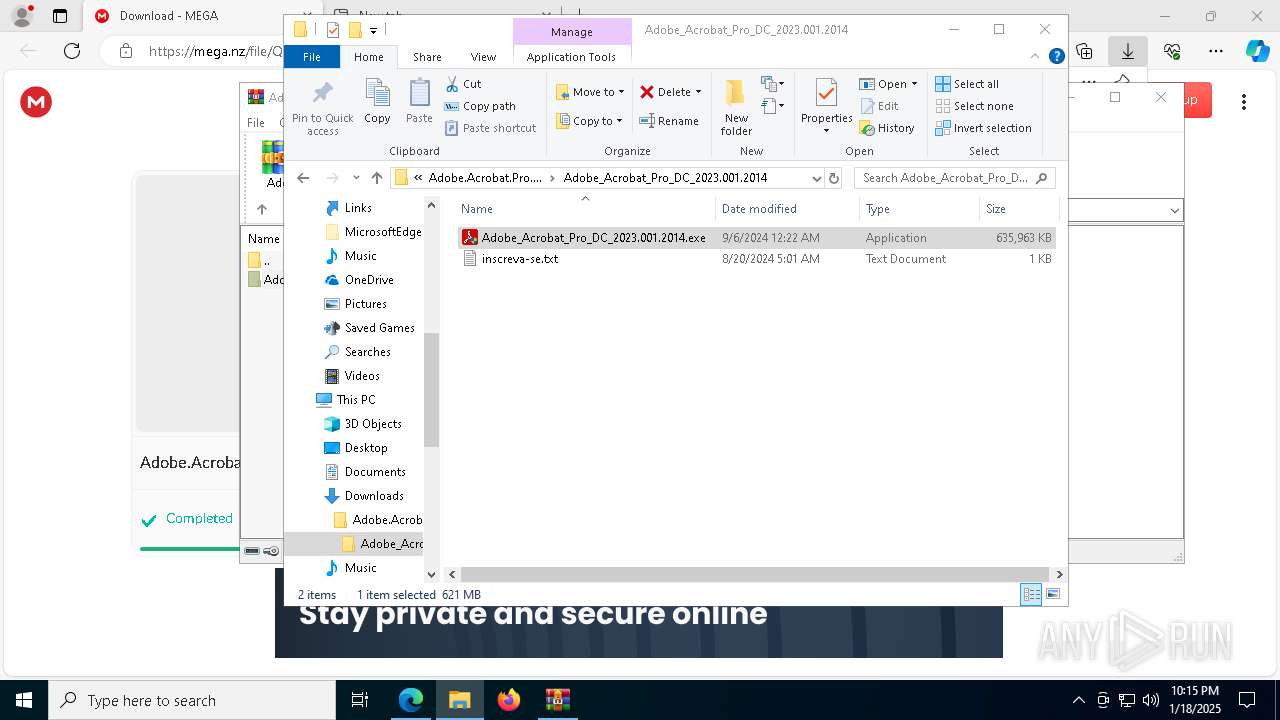Select inscreva-se.txt file

coord(757,259)
